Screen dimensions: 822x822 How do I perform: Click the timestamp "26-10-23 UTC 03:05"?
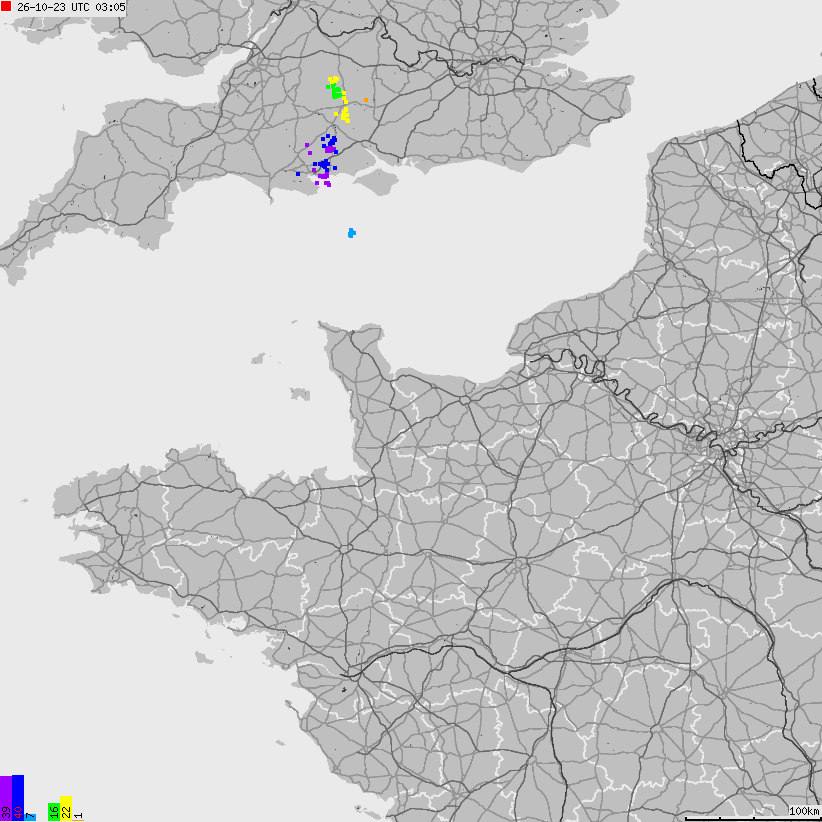click(x=71, y=7)
